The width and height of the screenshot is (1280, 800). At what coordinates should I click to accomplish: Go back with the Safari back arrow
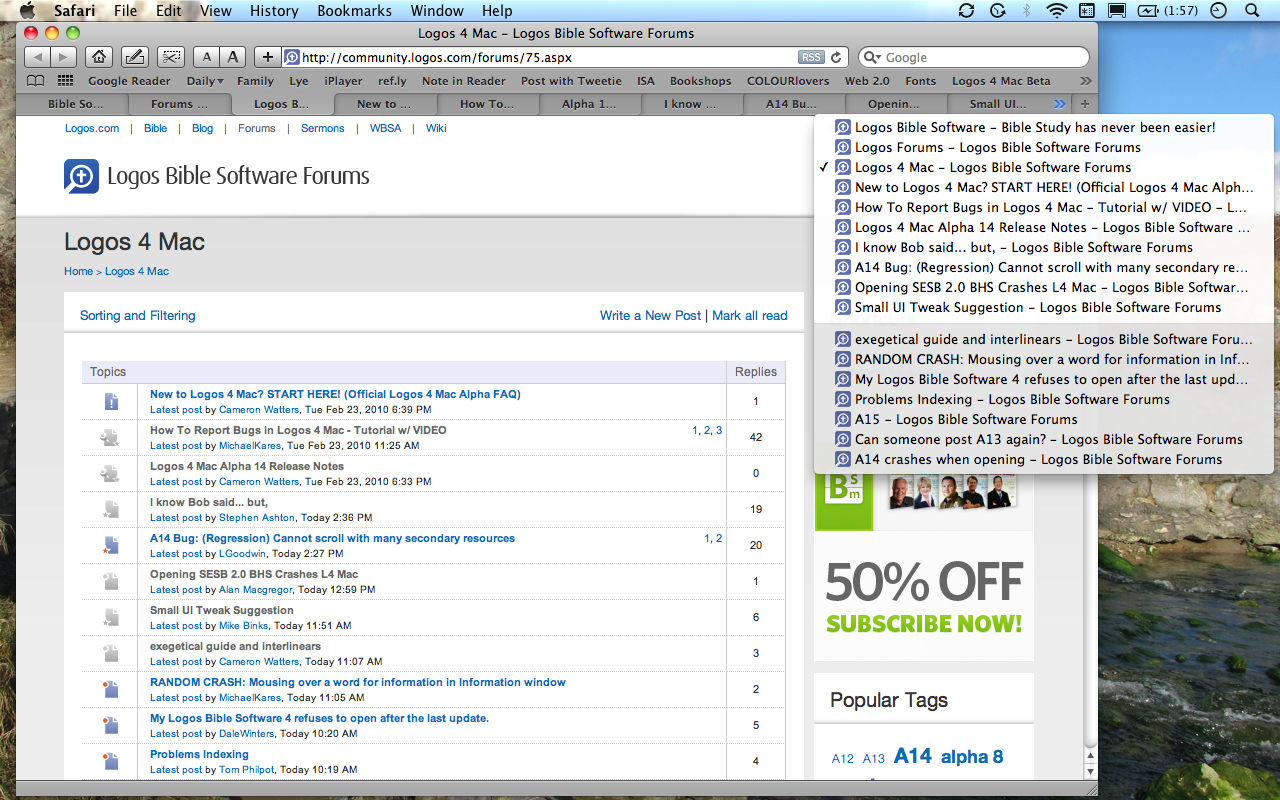pyautogui.click(x=36, y=57)
